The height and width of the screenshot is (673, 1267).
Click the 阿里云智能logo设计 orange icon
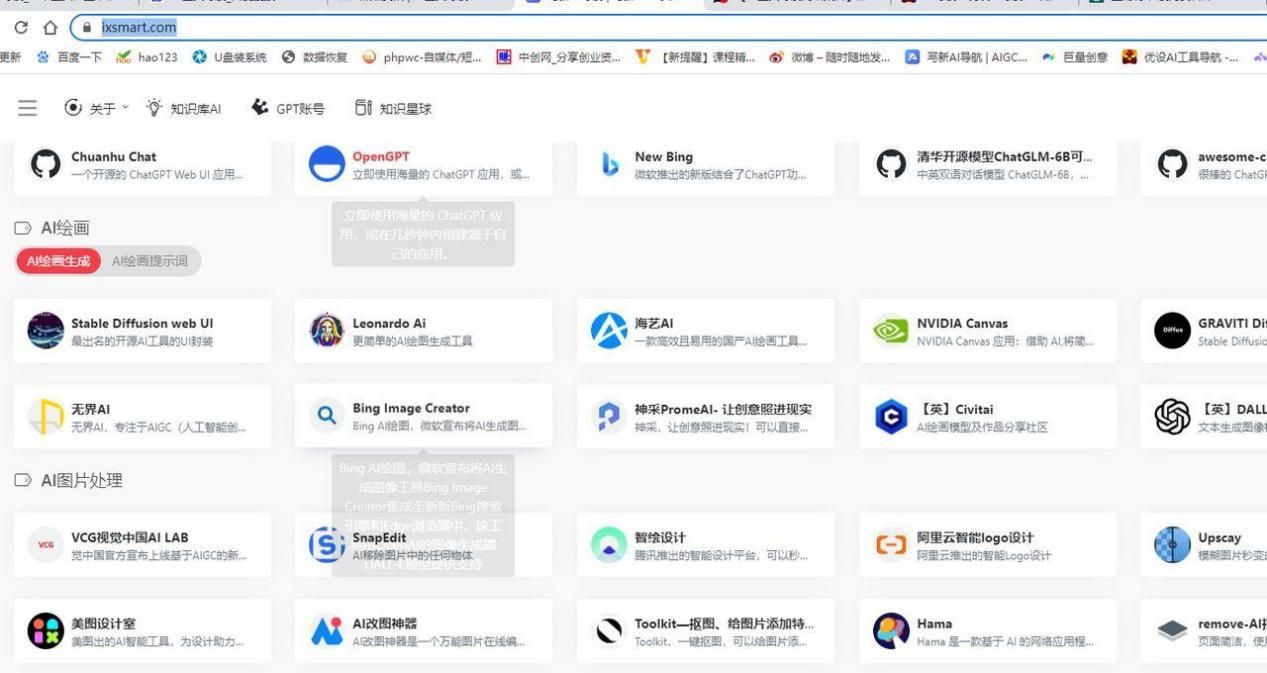pyautogui.click(x=891, y=545)
